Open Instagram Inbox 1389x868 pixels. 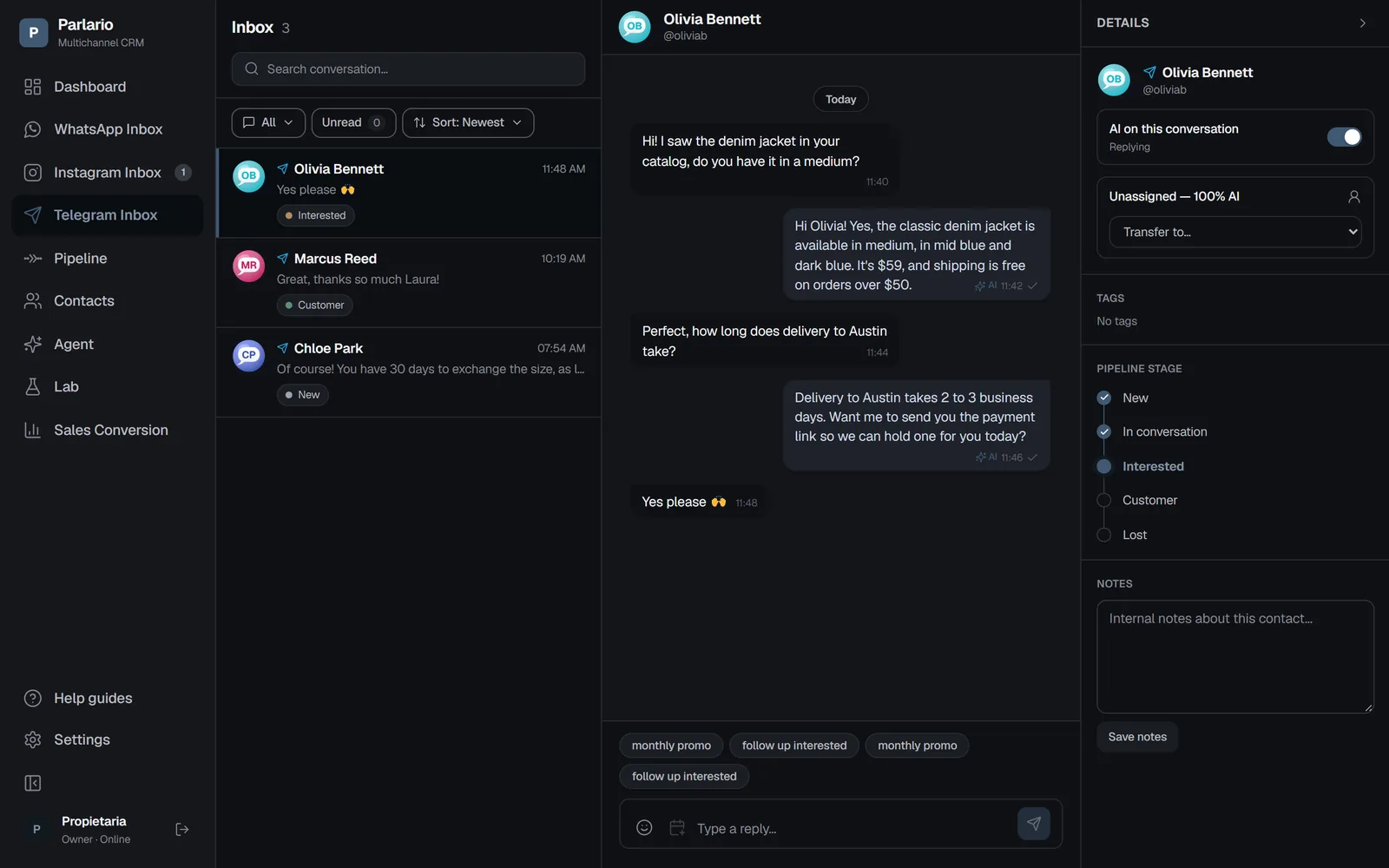pos(107,173)
